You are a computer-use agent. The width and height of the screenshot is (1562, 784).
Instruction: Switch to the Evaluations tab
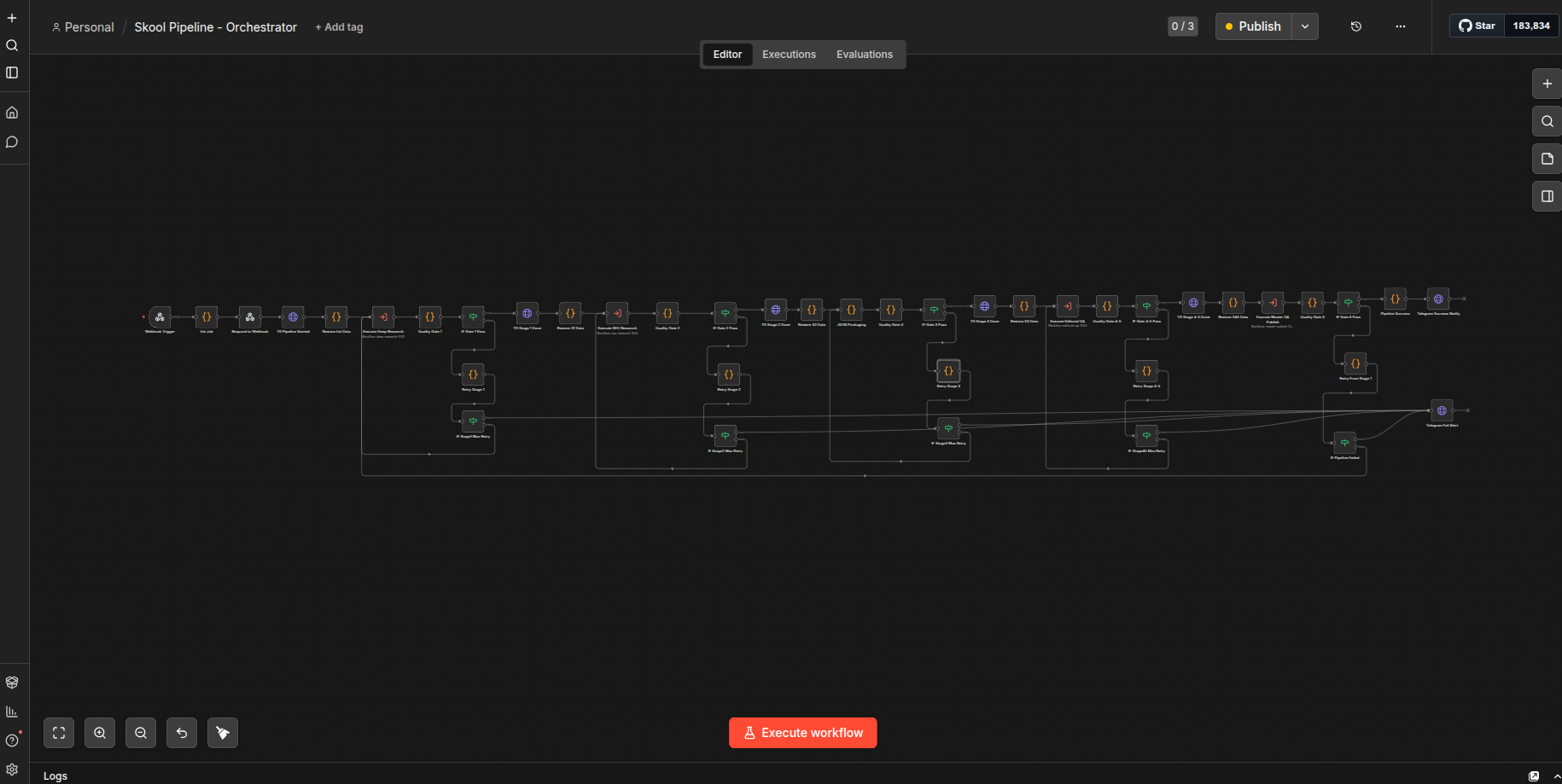[864, 55]
